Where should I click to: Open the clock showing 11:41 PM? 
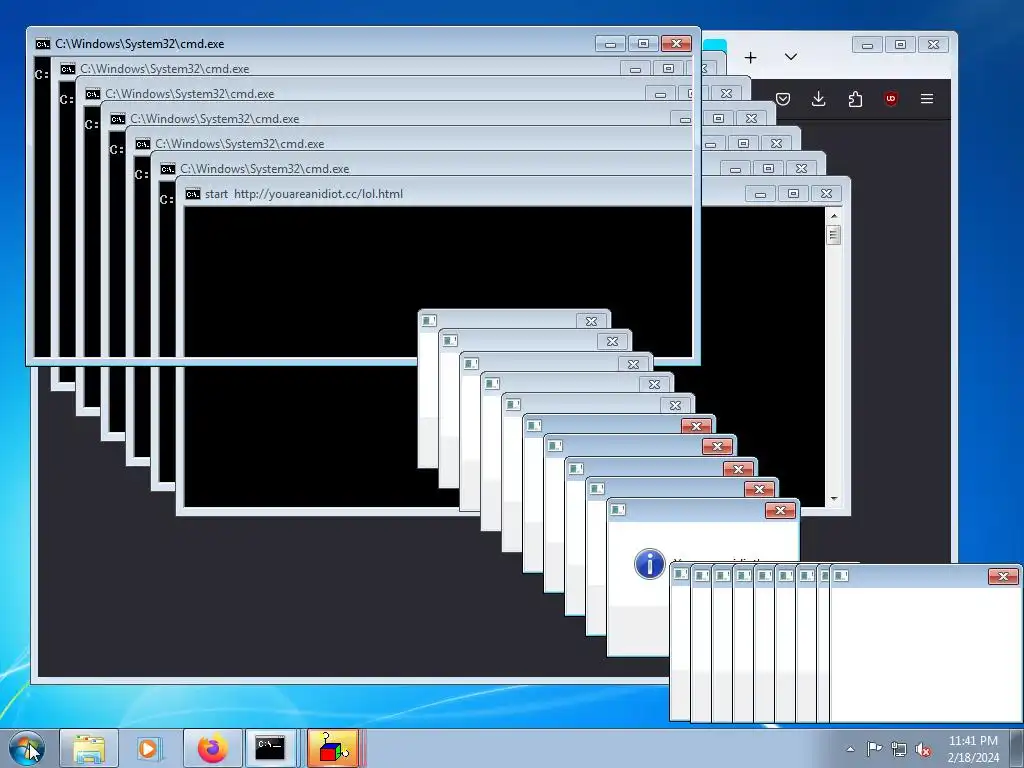973,749
